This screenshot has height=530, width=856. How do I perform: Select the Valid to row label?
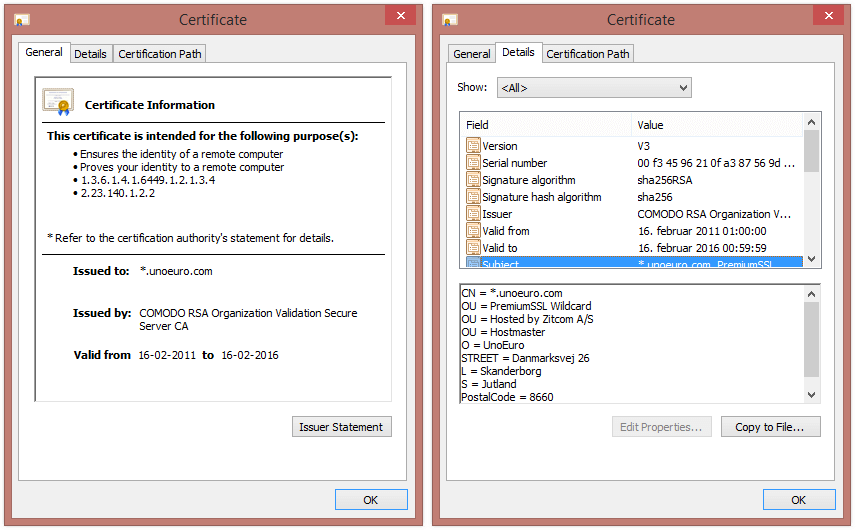tap(500, 247)
